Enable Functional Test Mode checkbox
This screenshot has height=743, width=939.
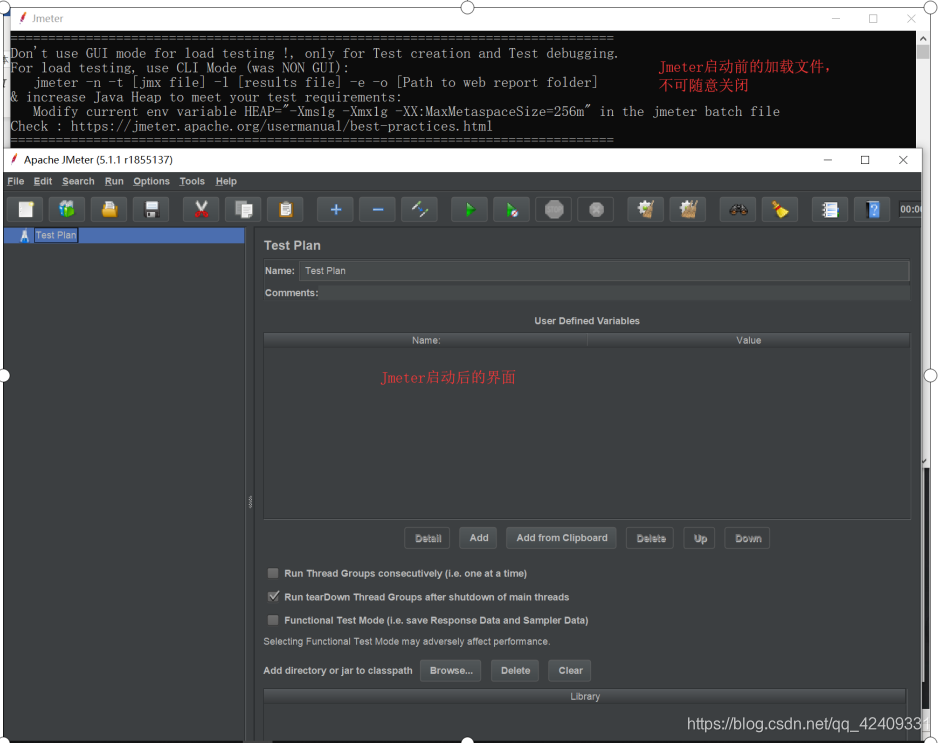273,620
